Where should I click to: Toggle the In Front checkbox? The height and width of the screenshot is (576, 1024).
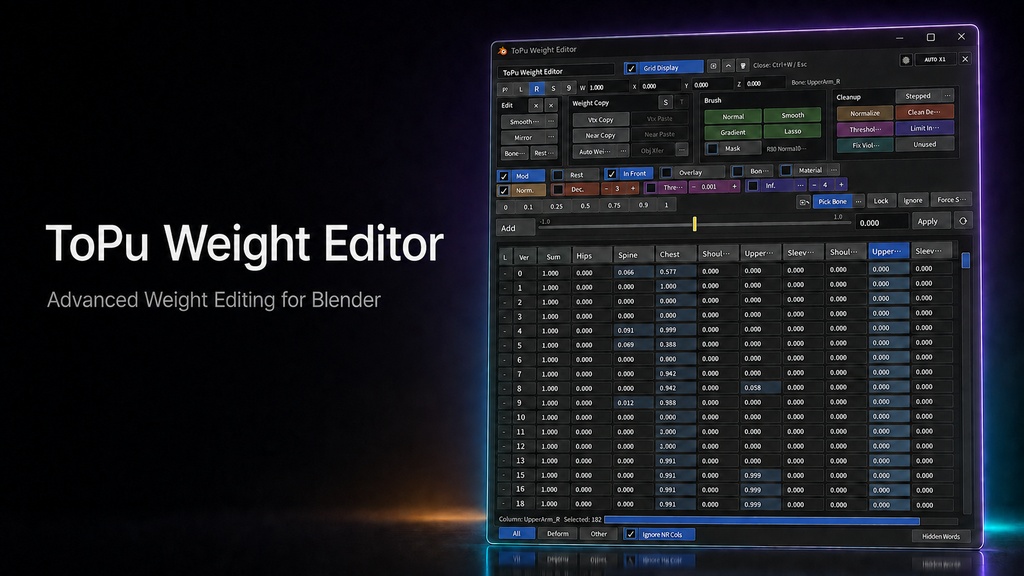[x=611, y=174]
